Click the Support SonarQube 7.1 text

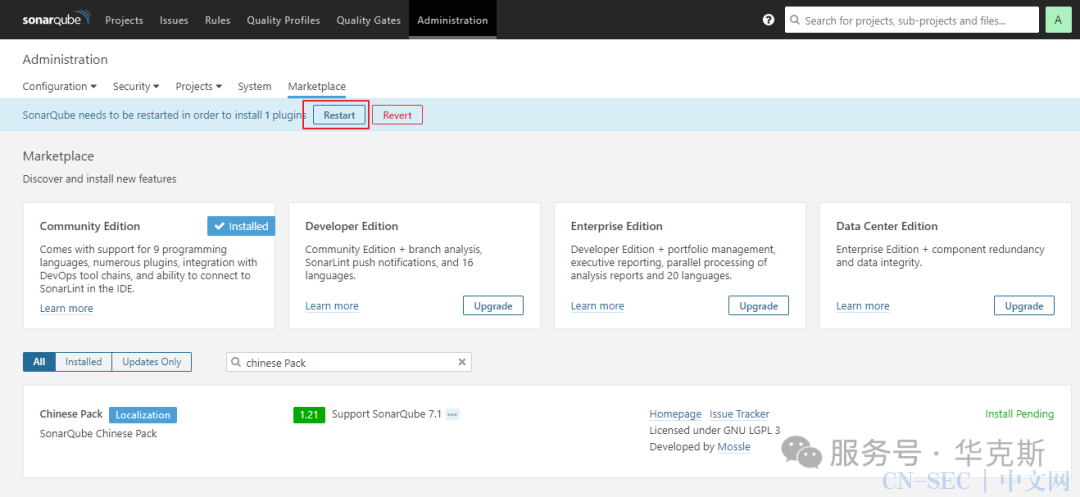[386, 414]
